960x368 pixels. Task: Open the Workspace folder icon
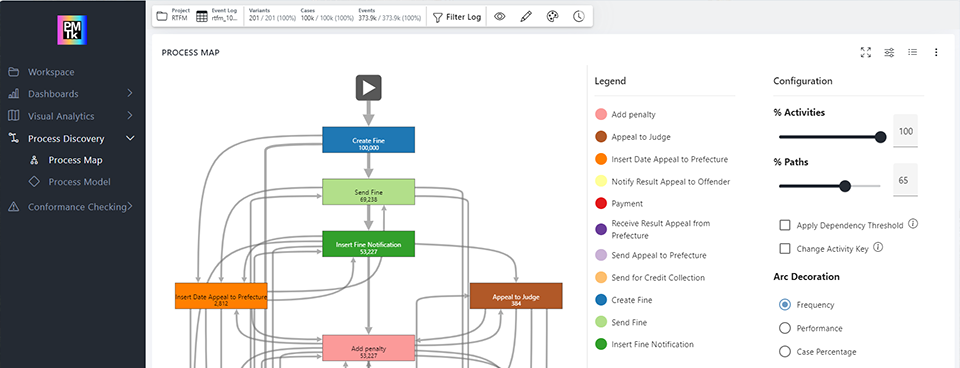tap(13, 72)
